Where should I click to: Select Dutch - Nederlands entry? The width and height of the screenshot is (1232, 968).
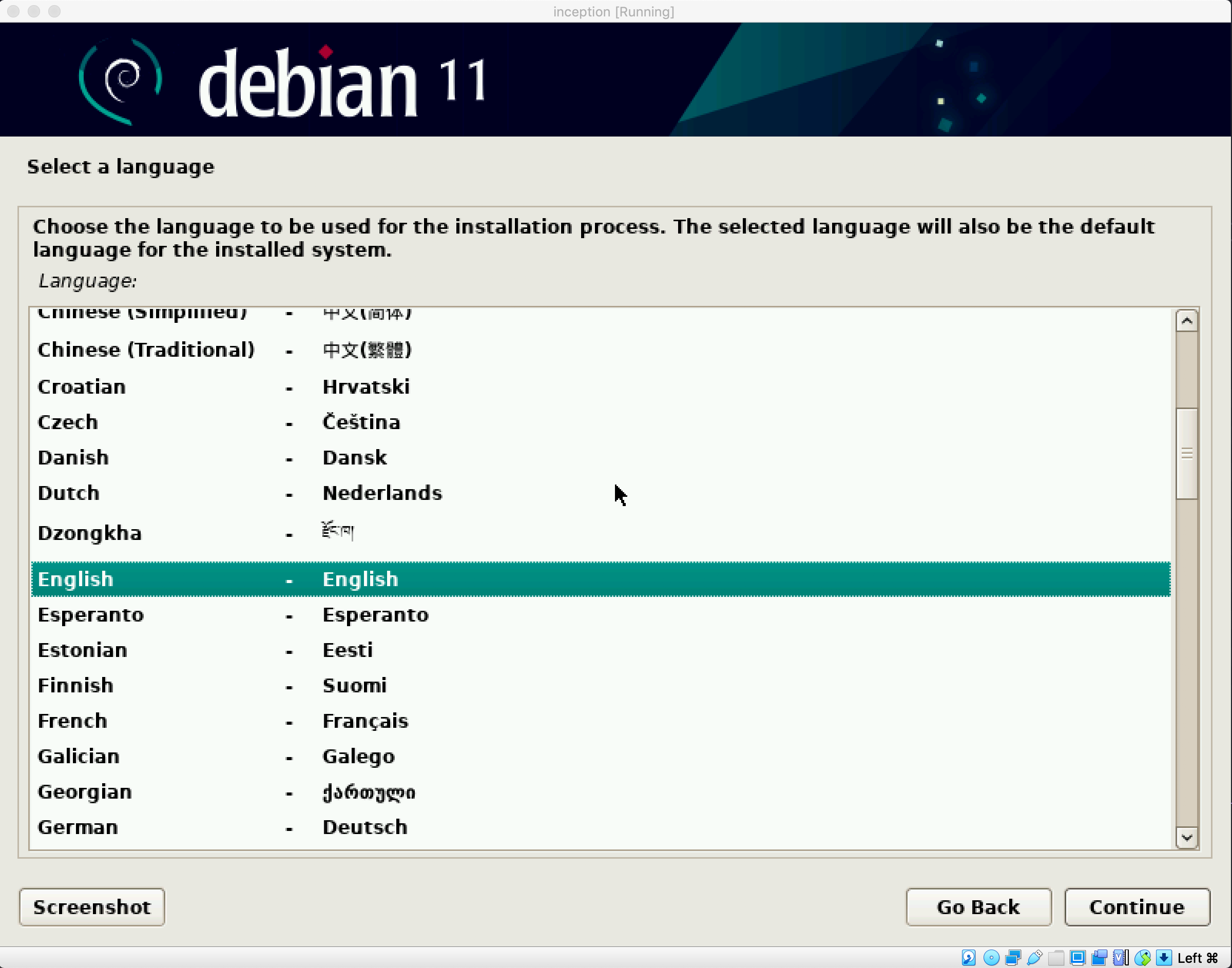click(69, 493)
